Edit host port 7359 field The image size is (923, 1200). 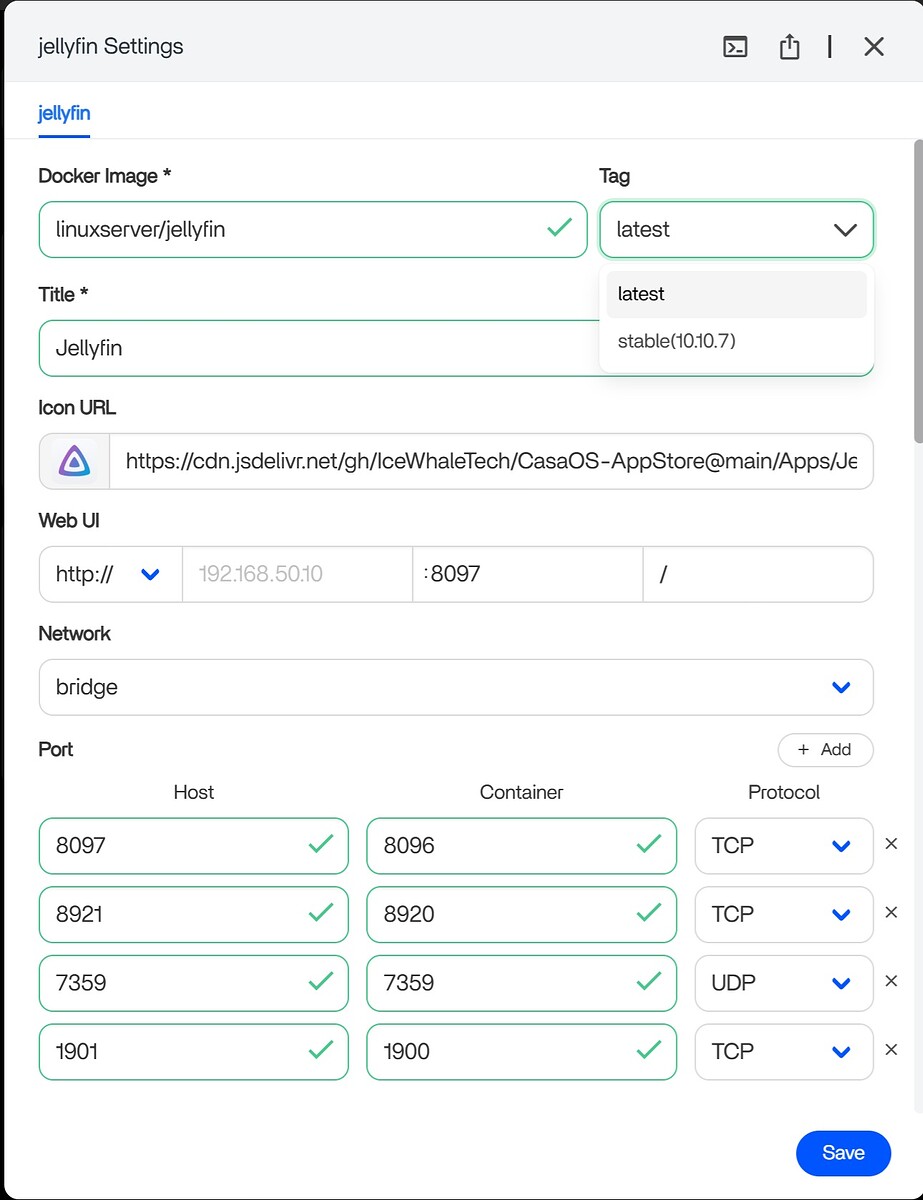pos(193,983)
